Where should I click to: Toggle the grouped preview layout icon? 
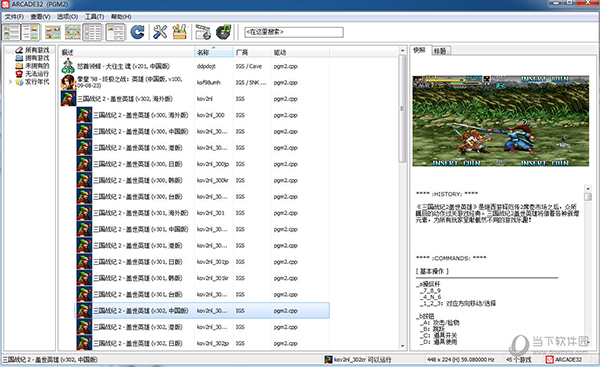pyautogui.click(x=115, y=32)
